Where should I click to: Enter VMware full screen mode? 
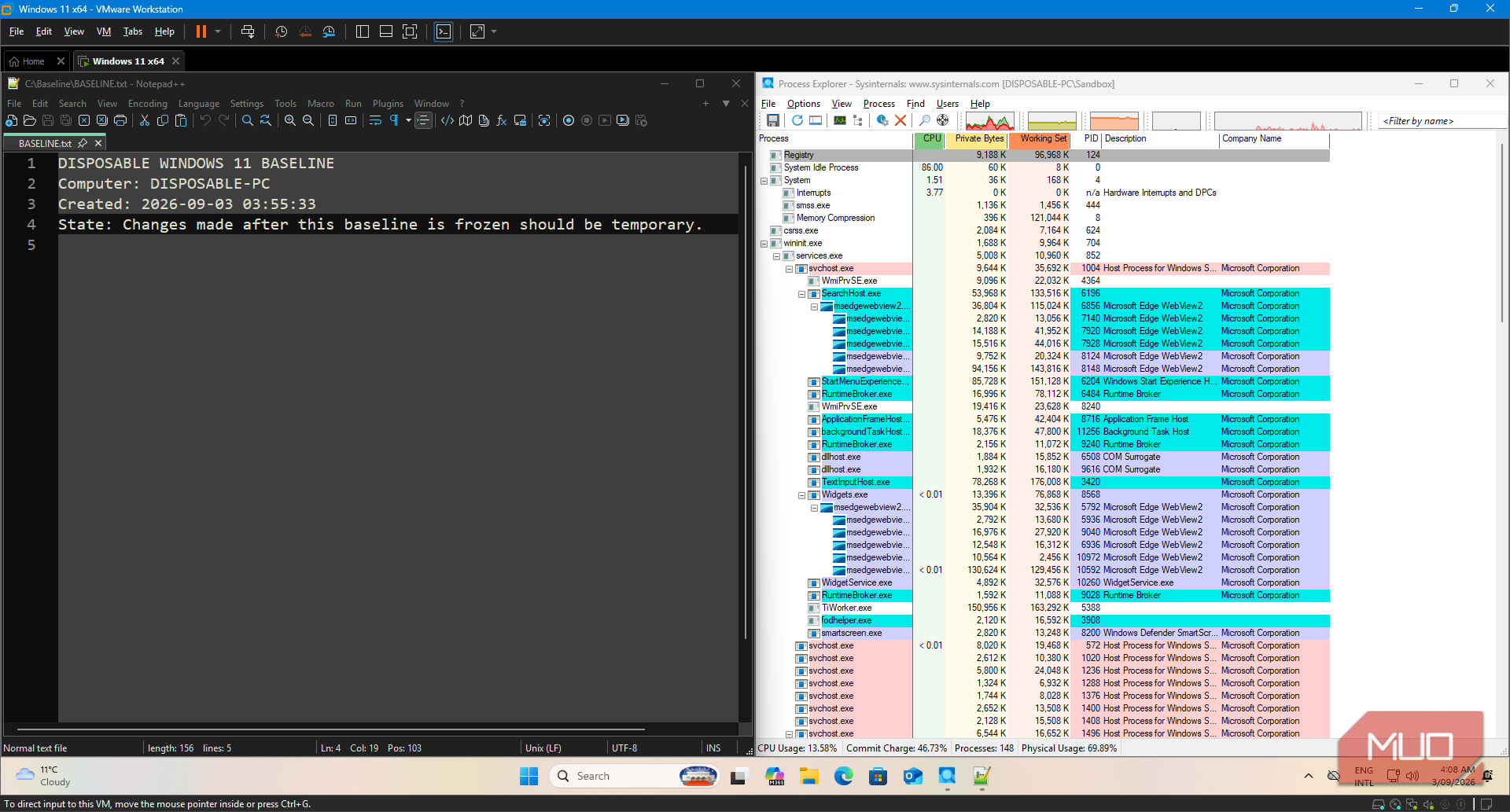(x=410, y=31)
